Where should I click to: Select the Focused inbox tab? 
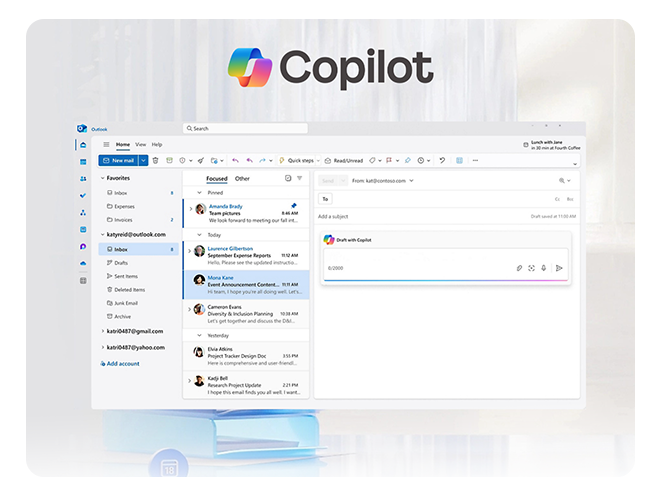click(x=217, y=179)
